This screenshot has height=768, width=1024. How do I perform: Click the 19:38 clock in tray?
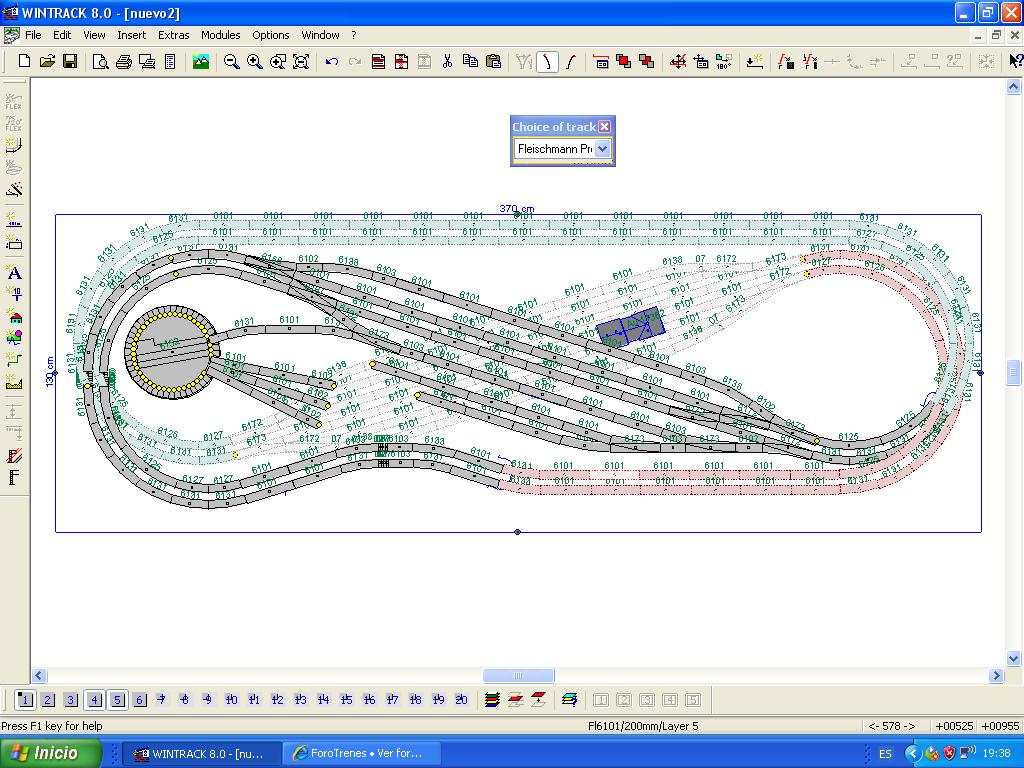(x=996, y=754)
